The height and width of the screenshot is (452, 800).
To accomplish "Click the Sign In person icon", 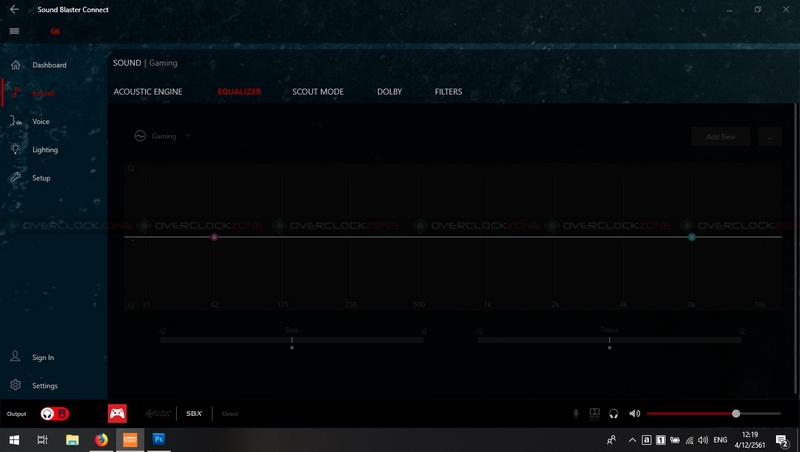I will 15,357.
